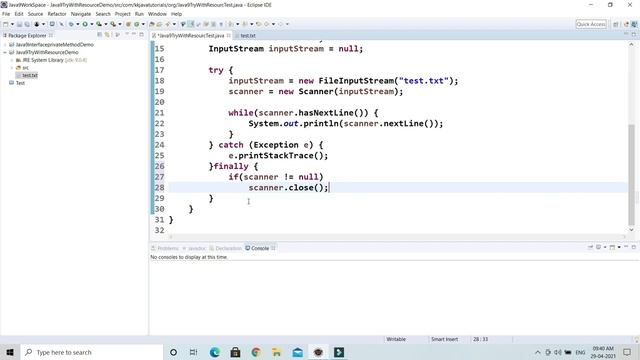Click the Save toolbar icon
Image resolution: width=640 pixels, height=360 pixels.
pyautogui.click(x=19, y=24)
